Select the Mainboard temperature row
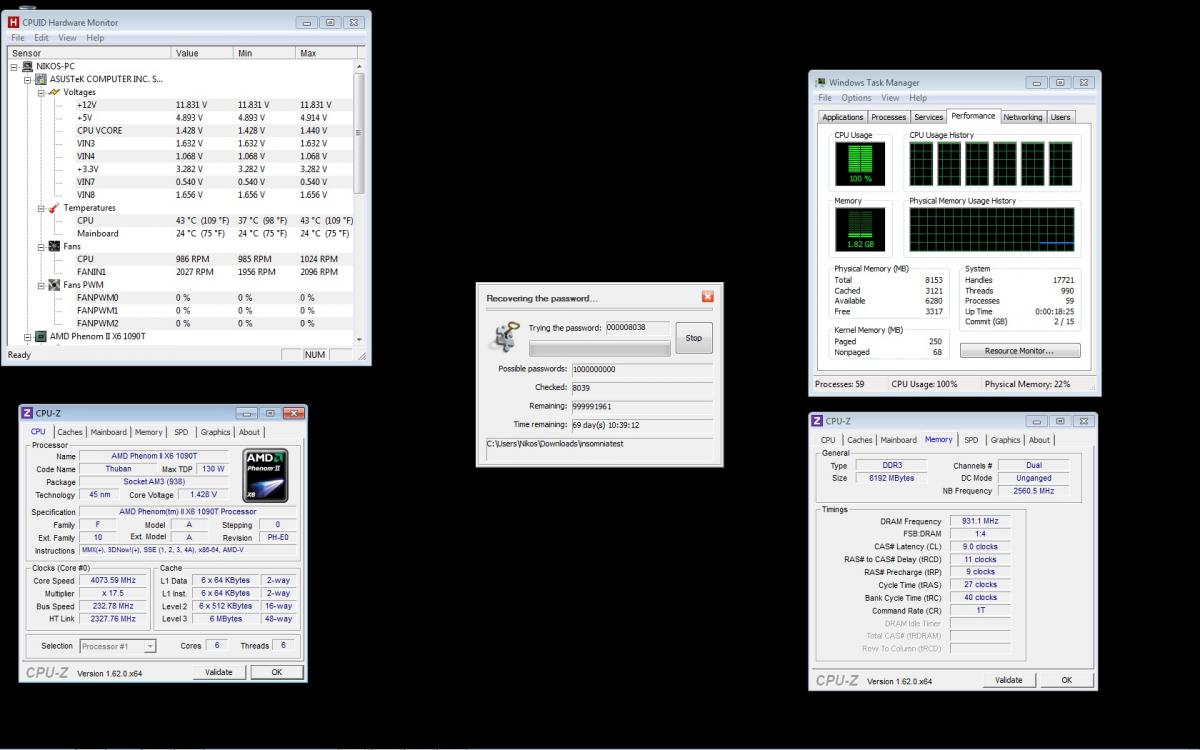Image resolution: width=1200 pixels, height=750 pixels. click(180, 233)
